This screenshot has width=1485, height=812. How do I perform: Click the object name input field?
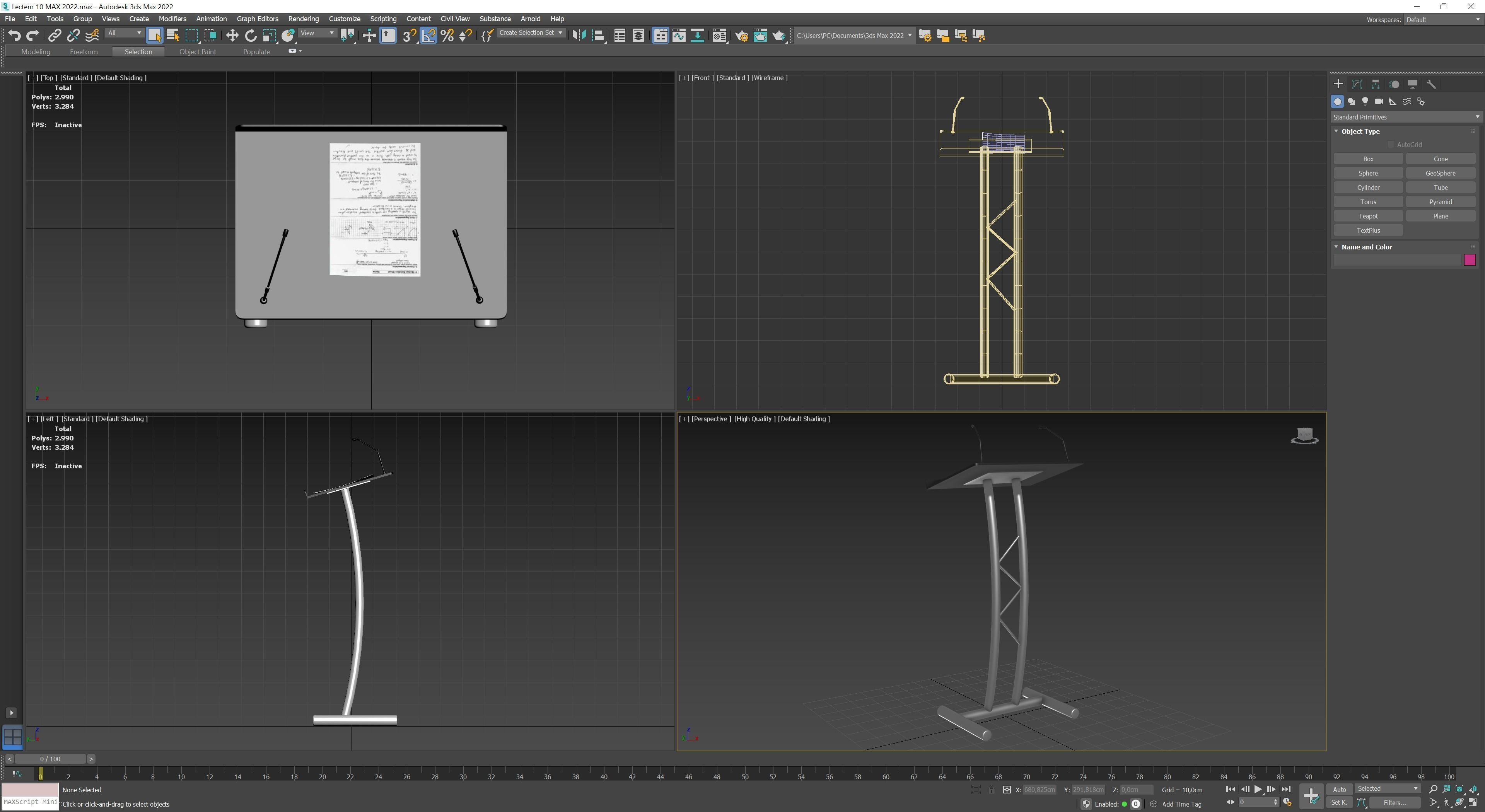click(x=1397, y=260)
